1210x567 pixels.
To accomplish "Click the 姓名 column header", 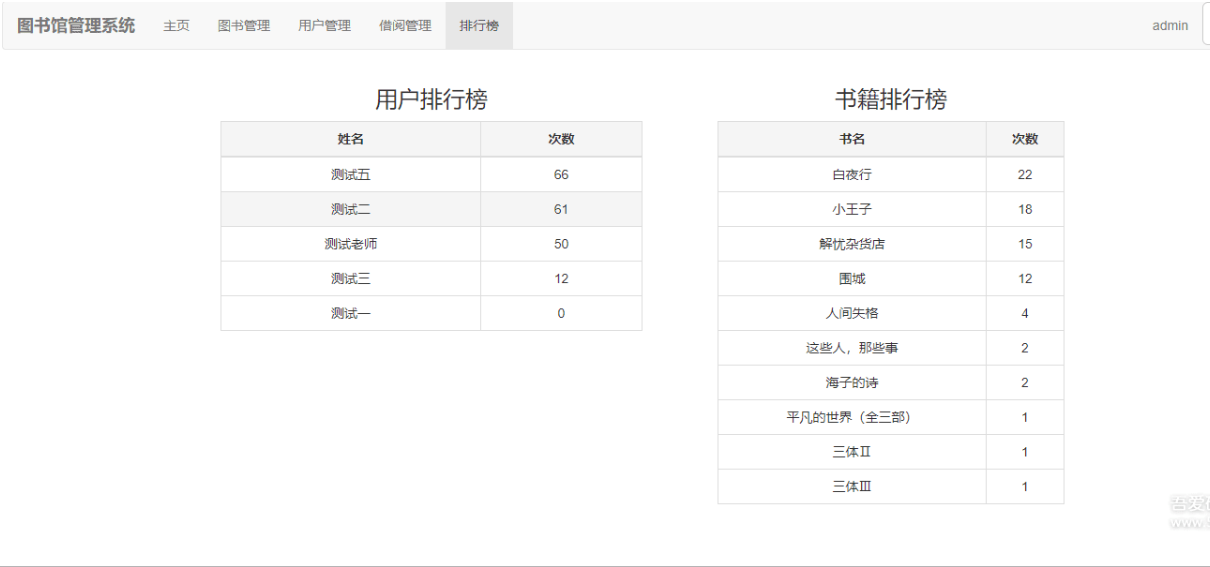I will (x=350, y=140).
